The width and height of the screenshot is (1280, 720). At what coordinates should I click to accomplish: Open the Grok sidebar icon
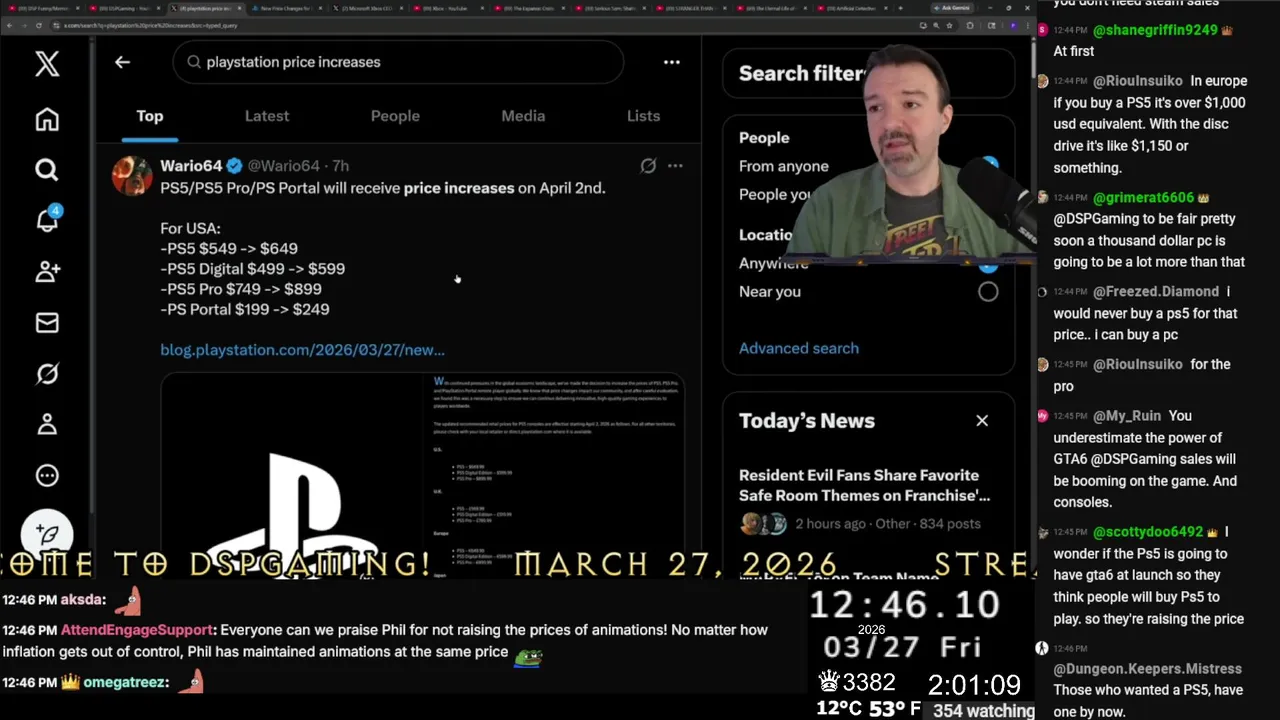pyautogui.click(x=47, y=373)
